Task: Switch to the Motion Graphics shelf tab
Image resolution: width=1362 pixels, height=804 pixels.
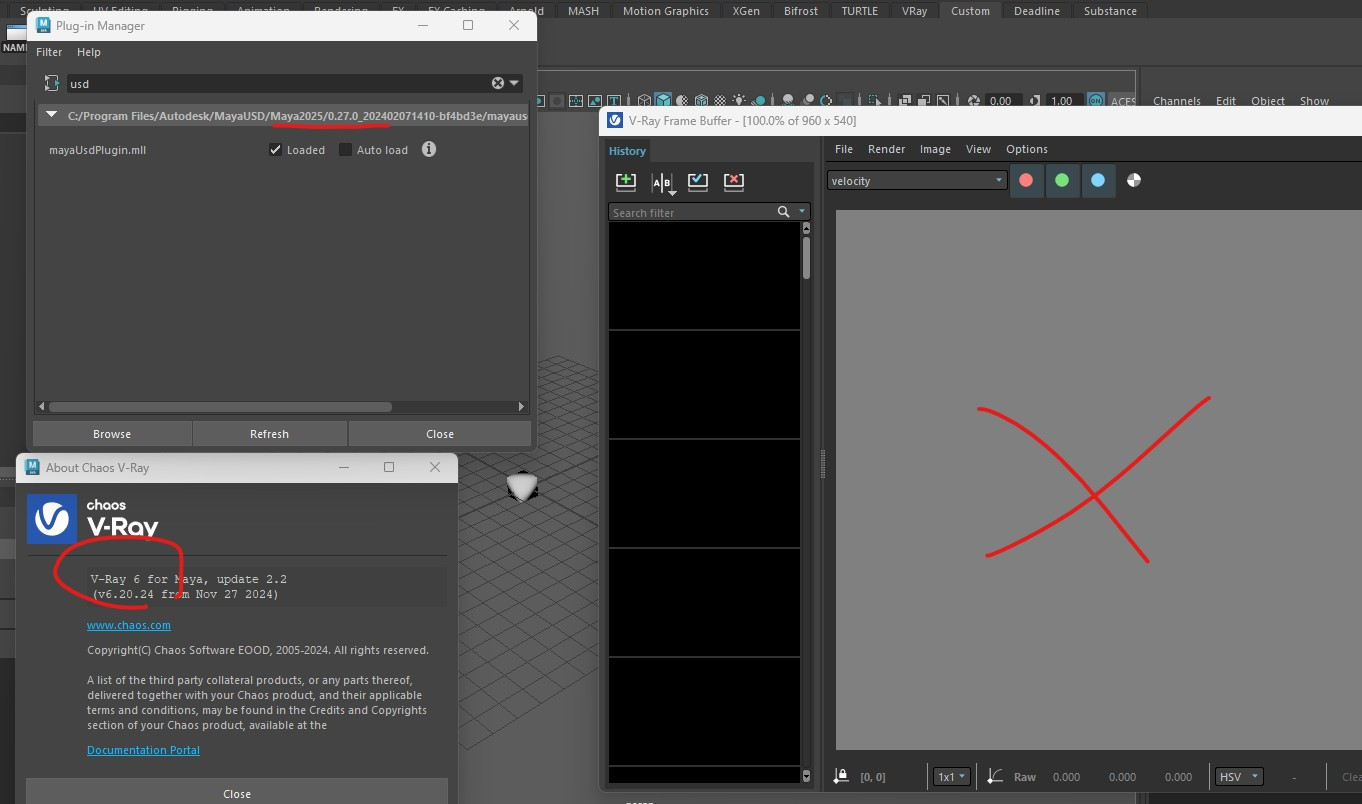Action: (x=666, y=11)
